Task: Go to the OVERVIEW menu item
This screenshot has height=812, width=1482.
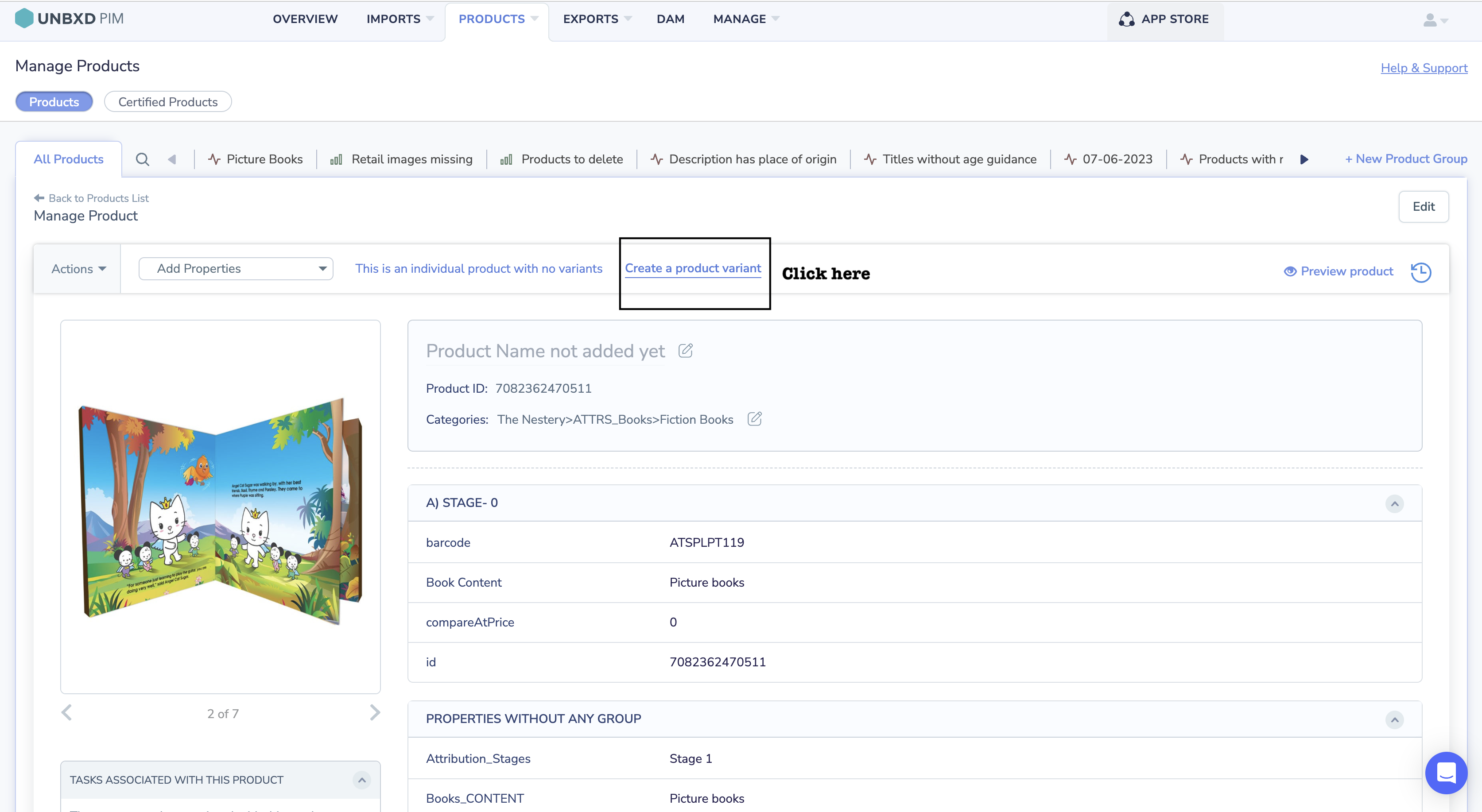Action: [305, 19]
